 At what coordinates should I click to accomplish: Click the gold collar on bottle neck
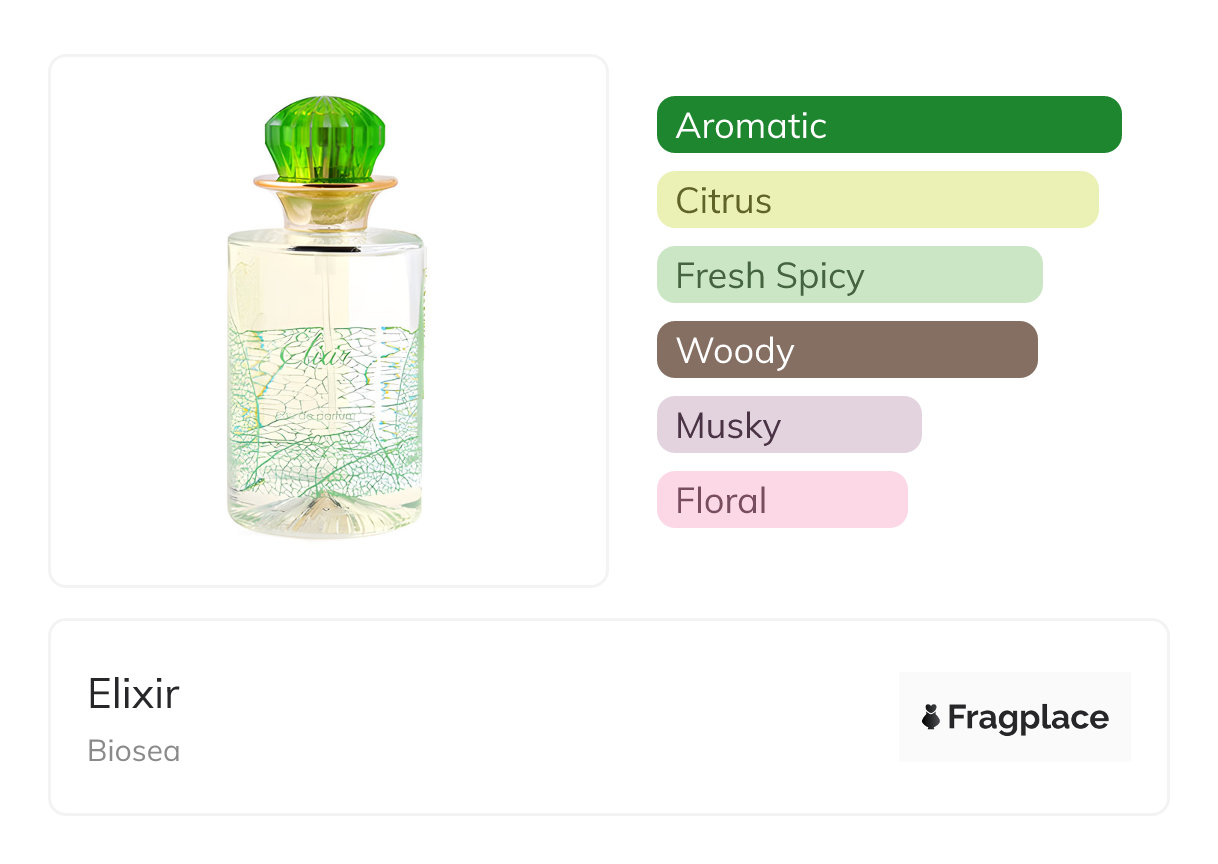(x=325, y=186)
